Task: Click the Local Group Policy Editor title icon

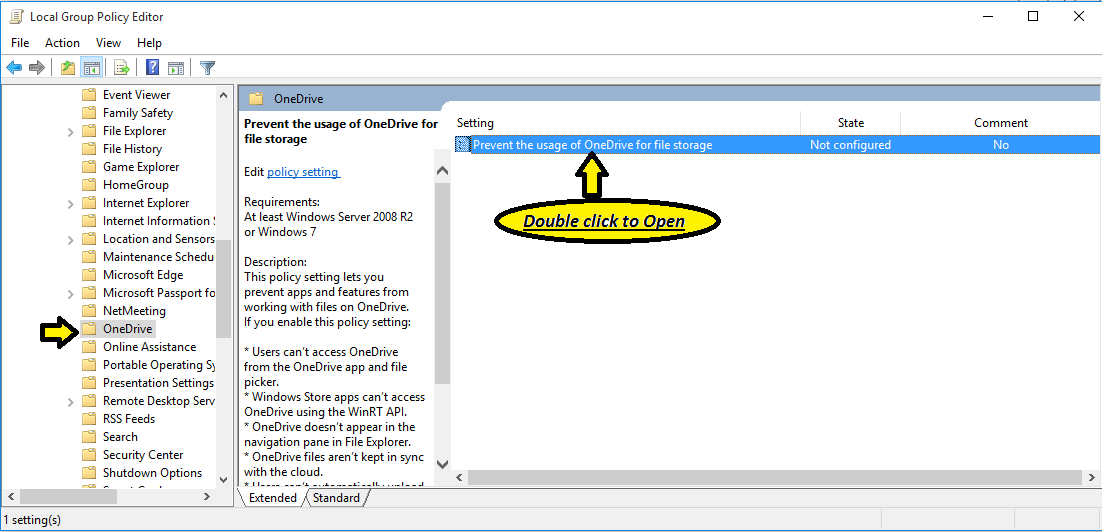Action: (17, 17)
